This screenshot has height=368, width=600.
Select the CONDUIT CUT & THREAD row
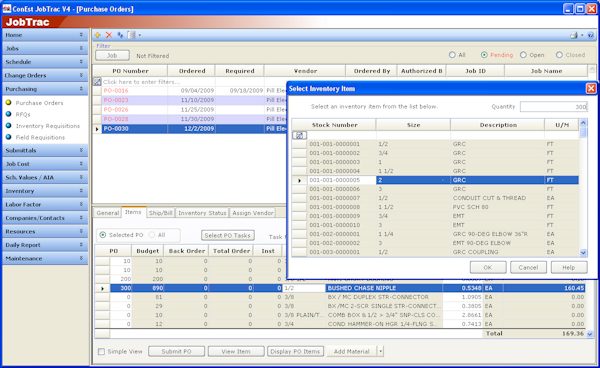click(435, 198)
